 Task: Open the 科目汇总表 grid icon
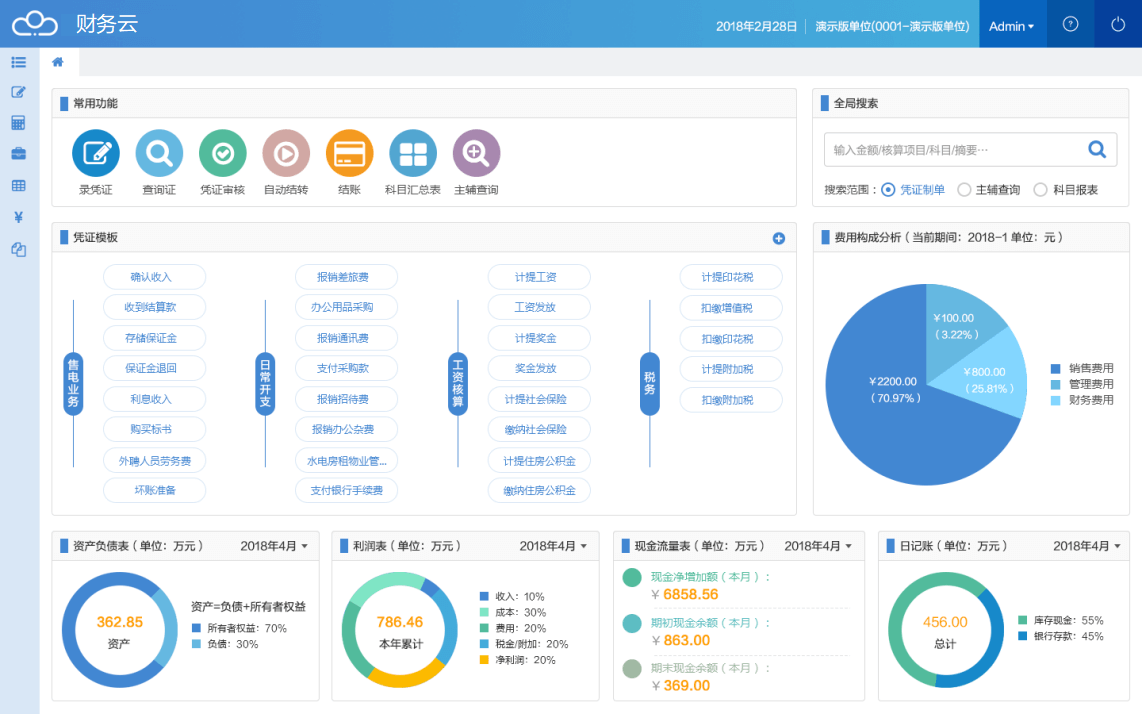[x=413, y=154]
